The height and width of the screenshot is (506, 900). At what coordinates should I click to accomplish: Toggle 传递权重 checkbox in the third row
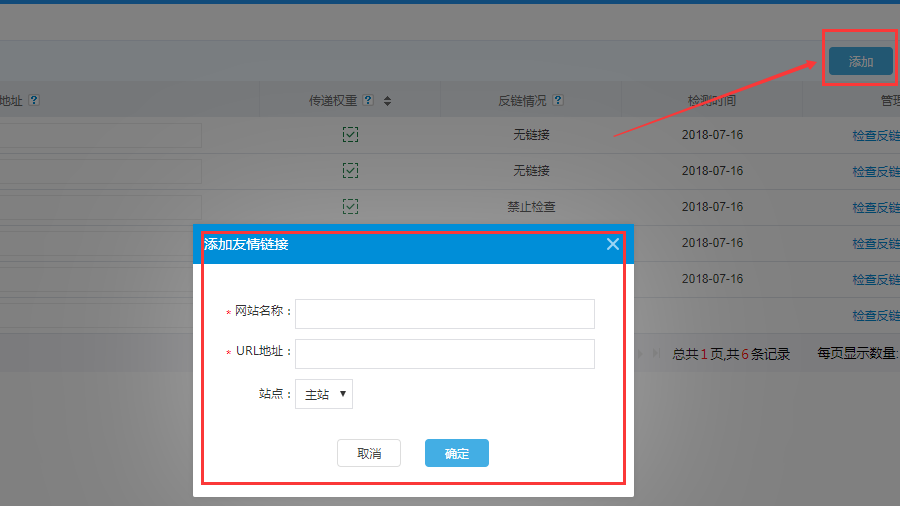350,207
